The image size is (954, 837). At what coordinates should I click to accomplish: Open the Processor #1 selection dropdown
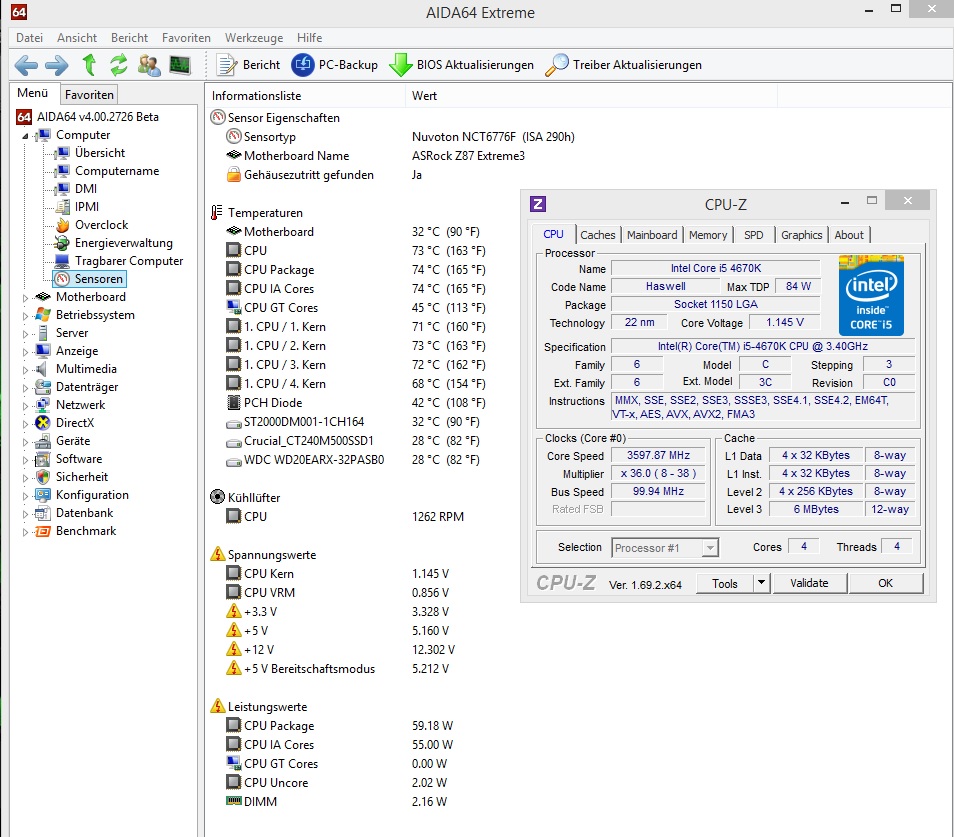coord(665,547)
